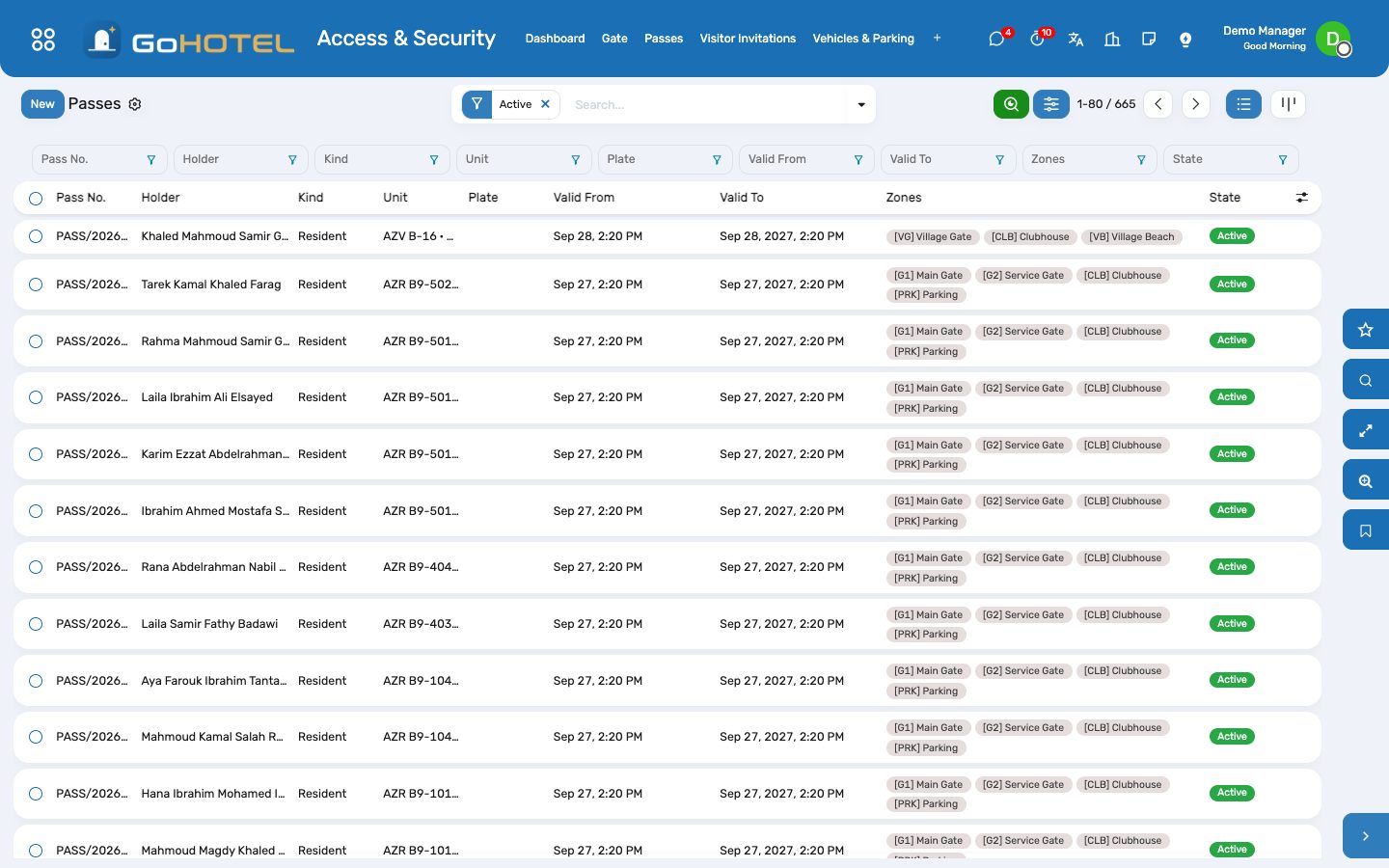Click the lightbulb tips icon

coord(1185,40)
